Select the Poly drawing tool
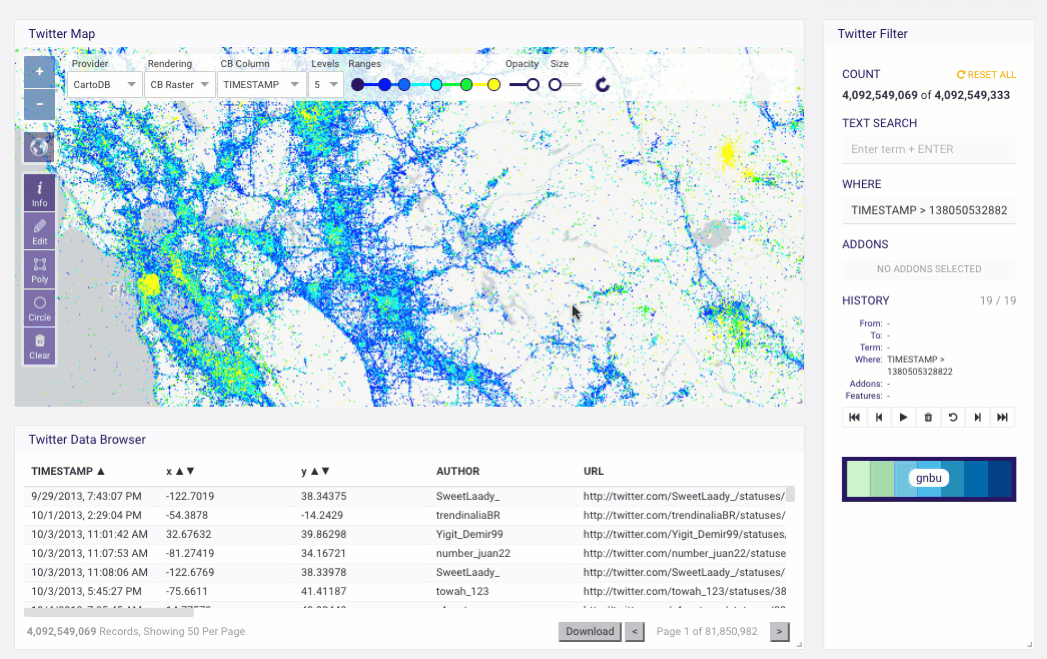1047x659 pixels. (39, 270)
